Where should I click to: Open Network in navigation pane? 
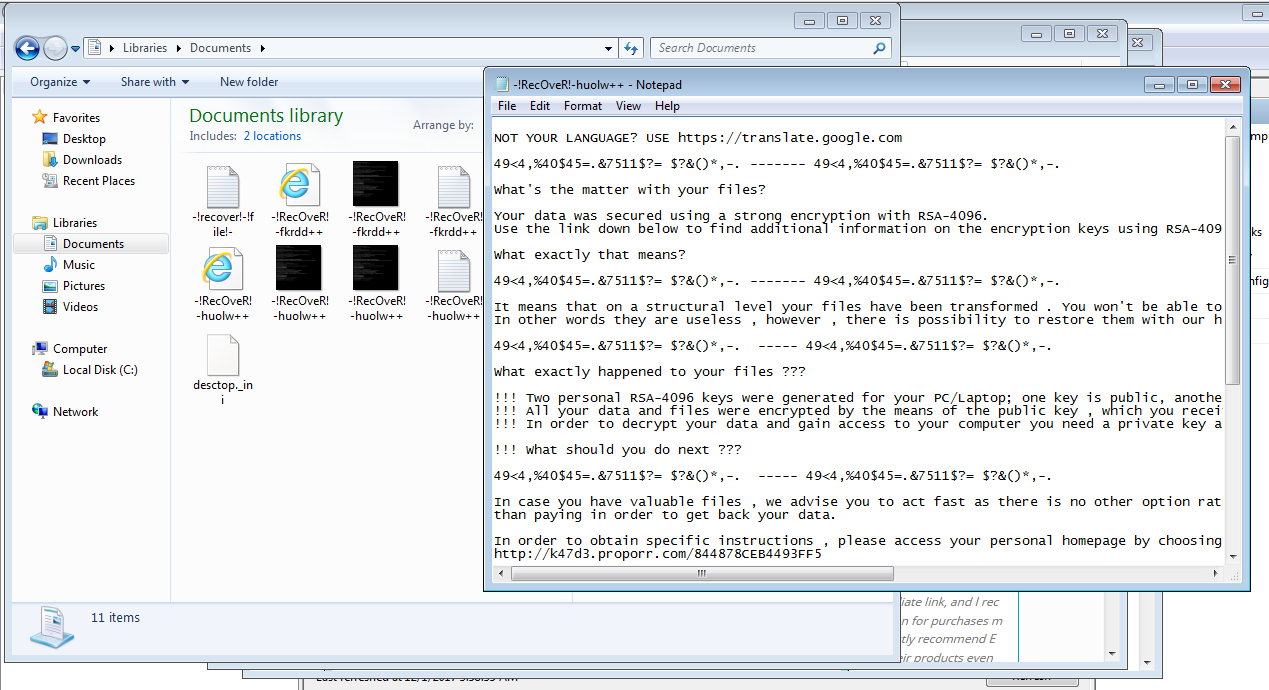pos(75,412)
